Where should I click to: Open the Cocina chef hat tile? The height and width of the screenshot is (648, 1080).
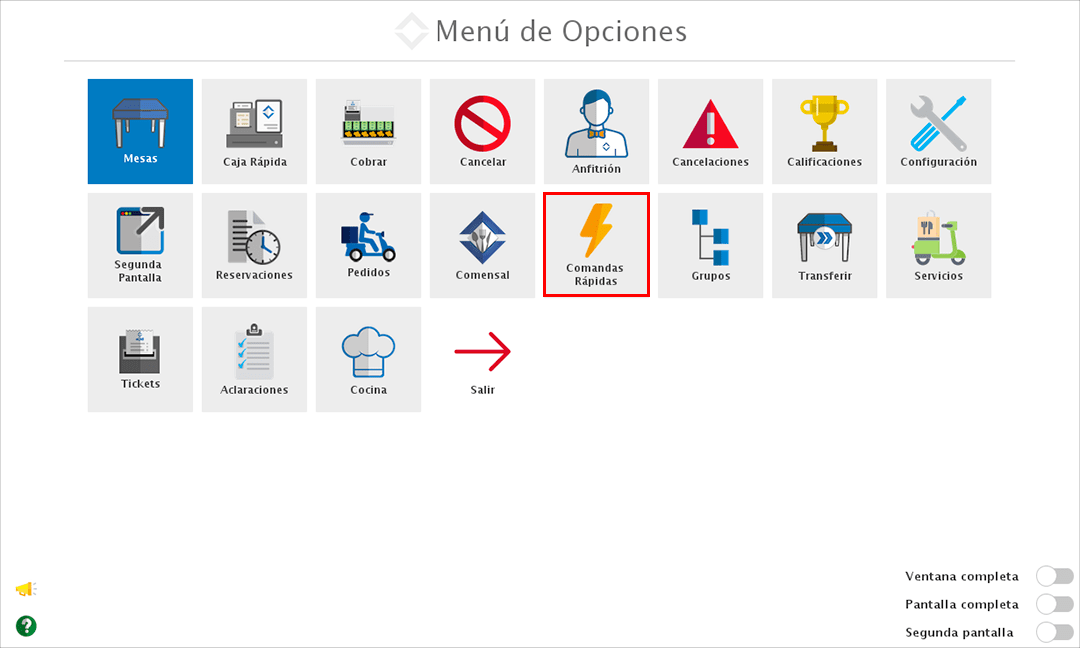(368, 359)
